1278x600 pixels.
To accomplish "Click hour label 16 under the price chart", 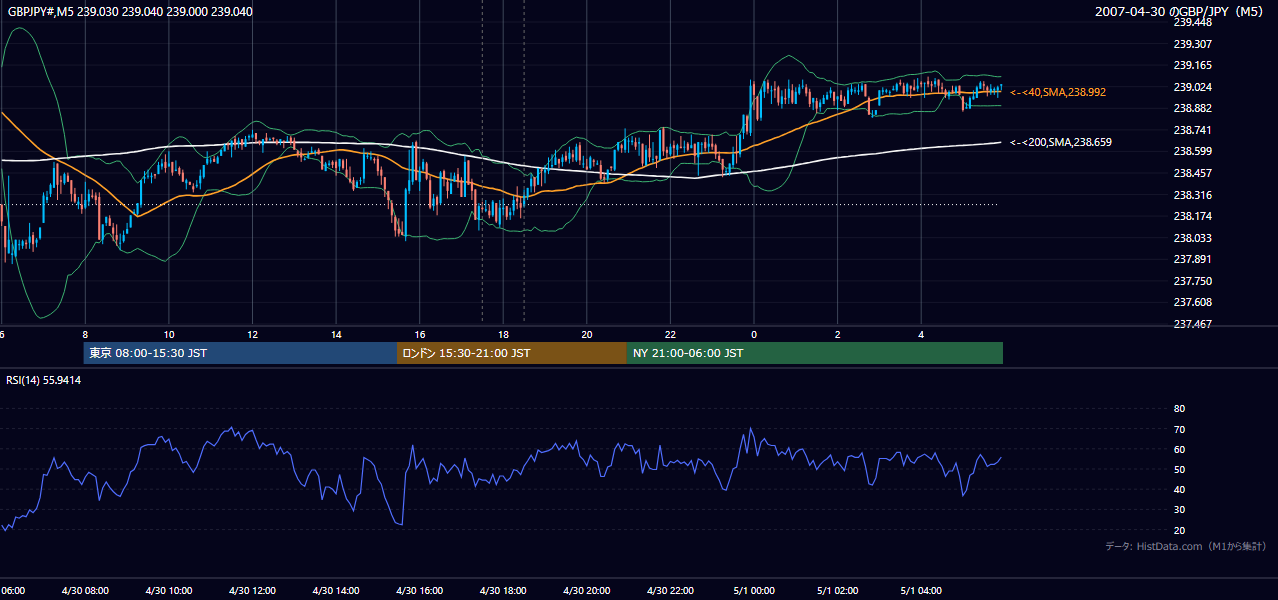I will [x=420, y=334].
